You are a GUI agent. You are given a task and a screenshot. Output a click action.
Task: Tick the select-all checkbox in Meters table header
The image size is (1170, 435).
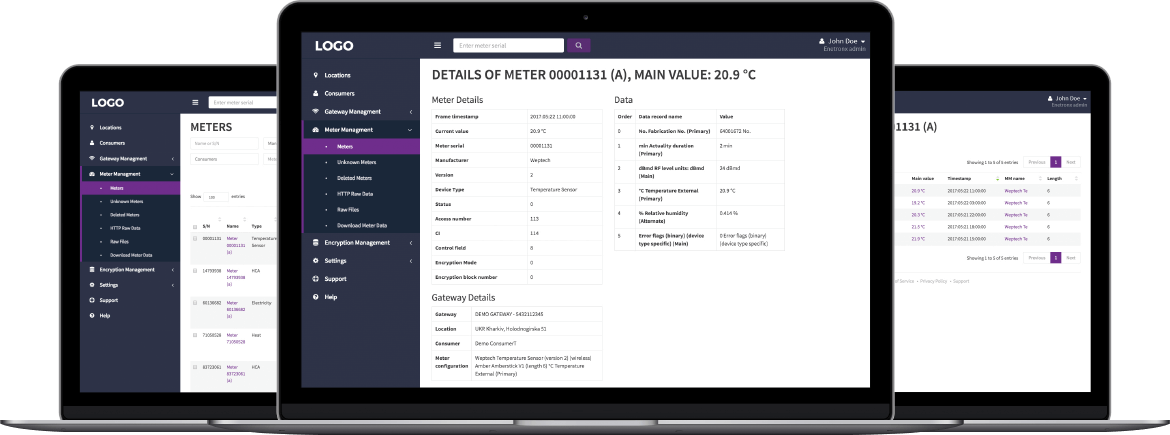[x=195, y=226]
